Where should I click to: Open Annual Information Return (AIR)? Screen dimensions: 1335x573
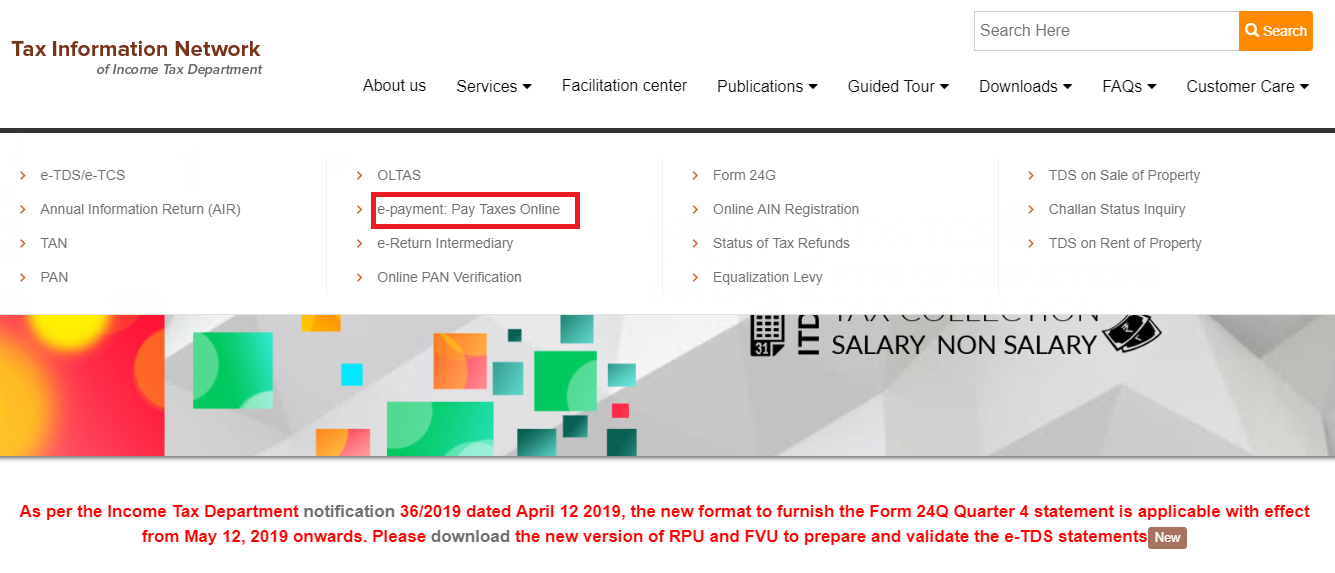pyautogui.click(x=140, y=209)
